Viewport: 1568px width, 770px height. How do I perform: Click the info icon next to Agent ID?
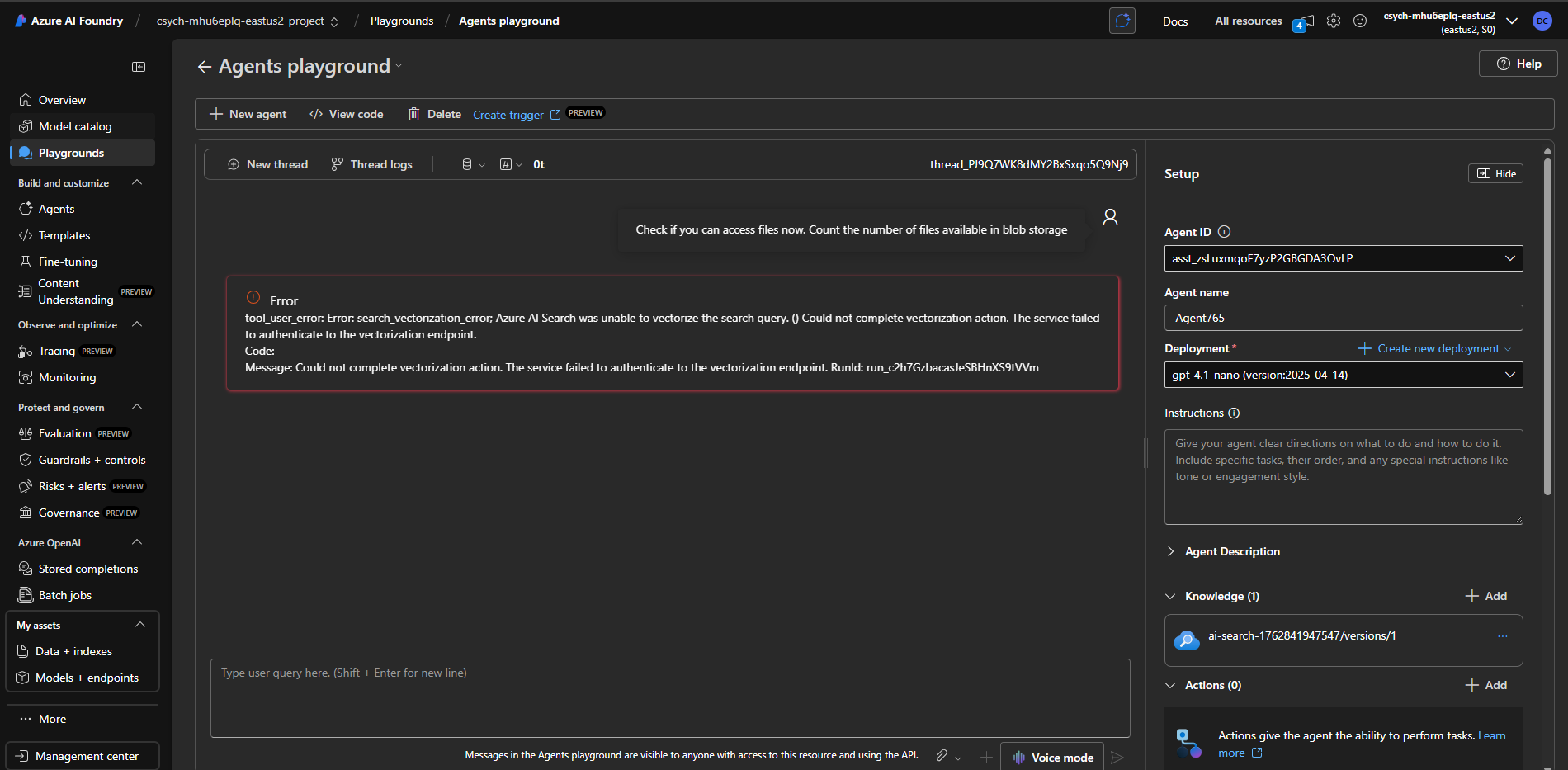pos(1225,232)
